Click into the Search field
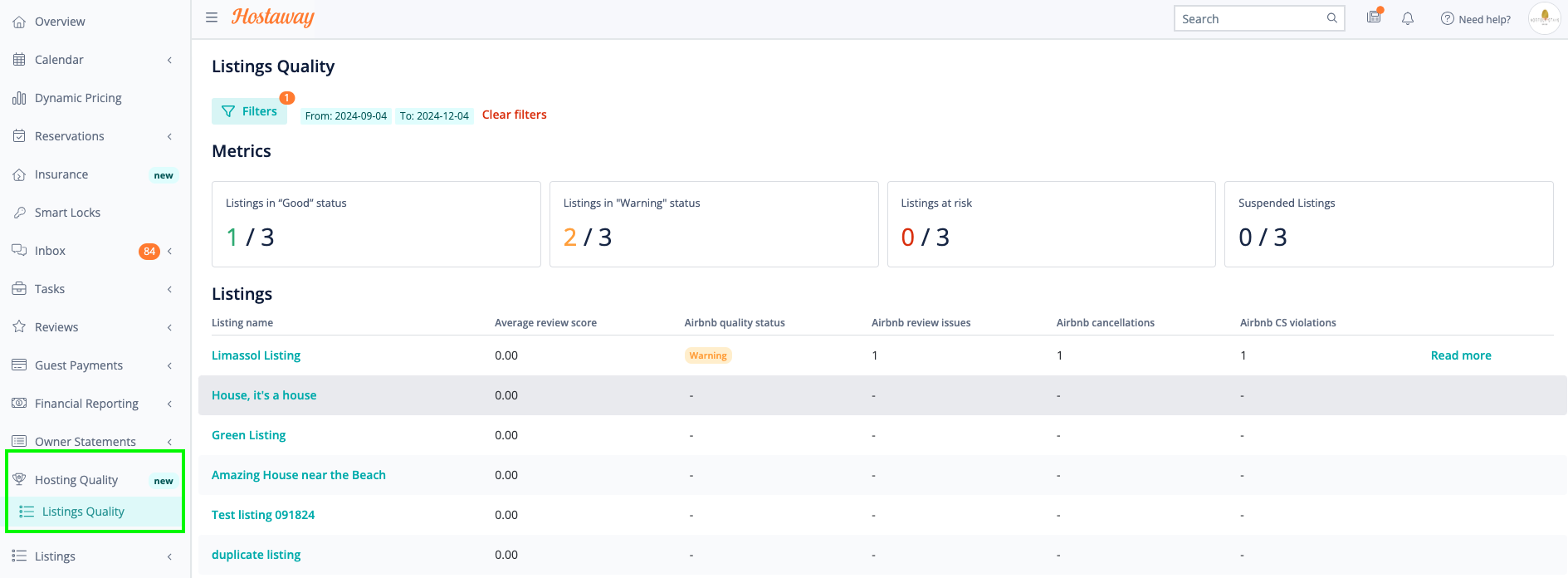 click(1249, 19)
